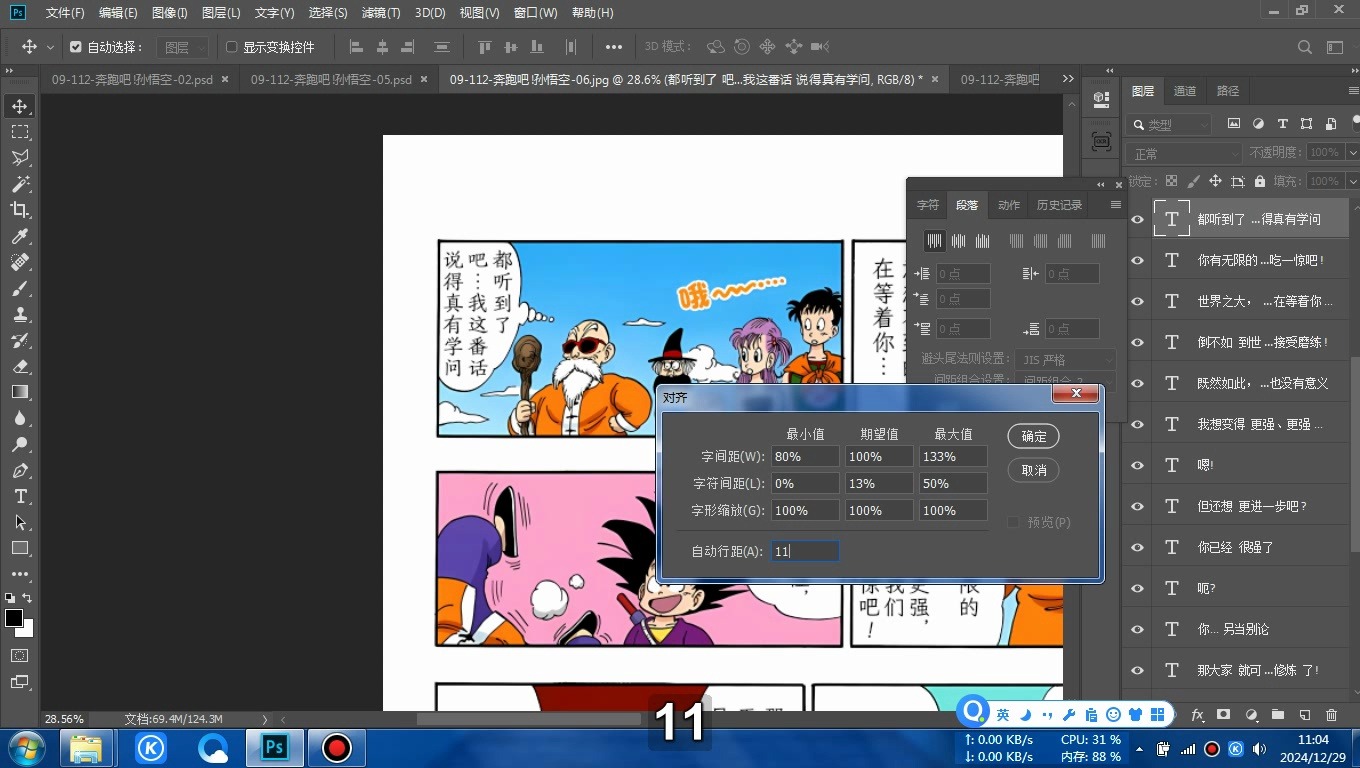Image resolution: width=1360 pixels, height=768 pixels.
Task: Enable the 显示变换控件 checkbox
Action: point(231,47)
